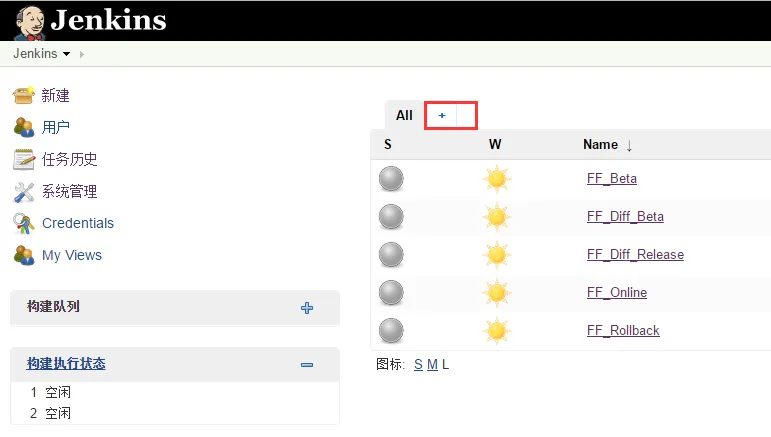Switch icon size to S
Screen dimensions: 771x437
click(418, 365)
